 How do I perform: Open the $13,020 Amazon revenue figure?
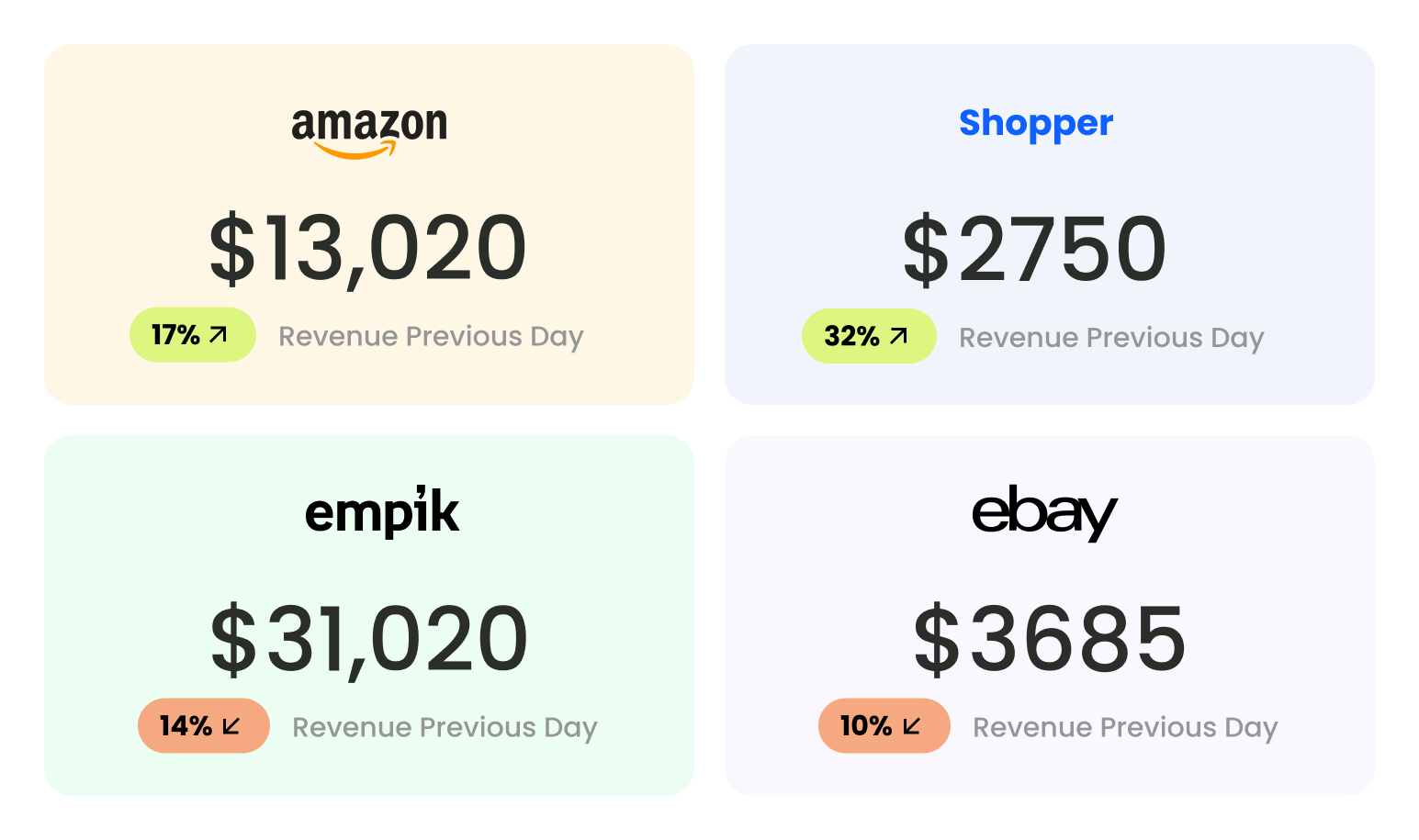[x=368, y=249]
